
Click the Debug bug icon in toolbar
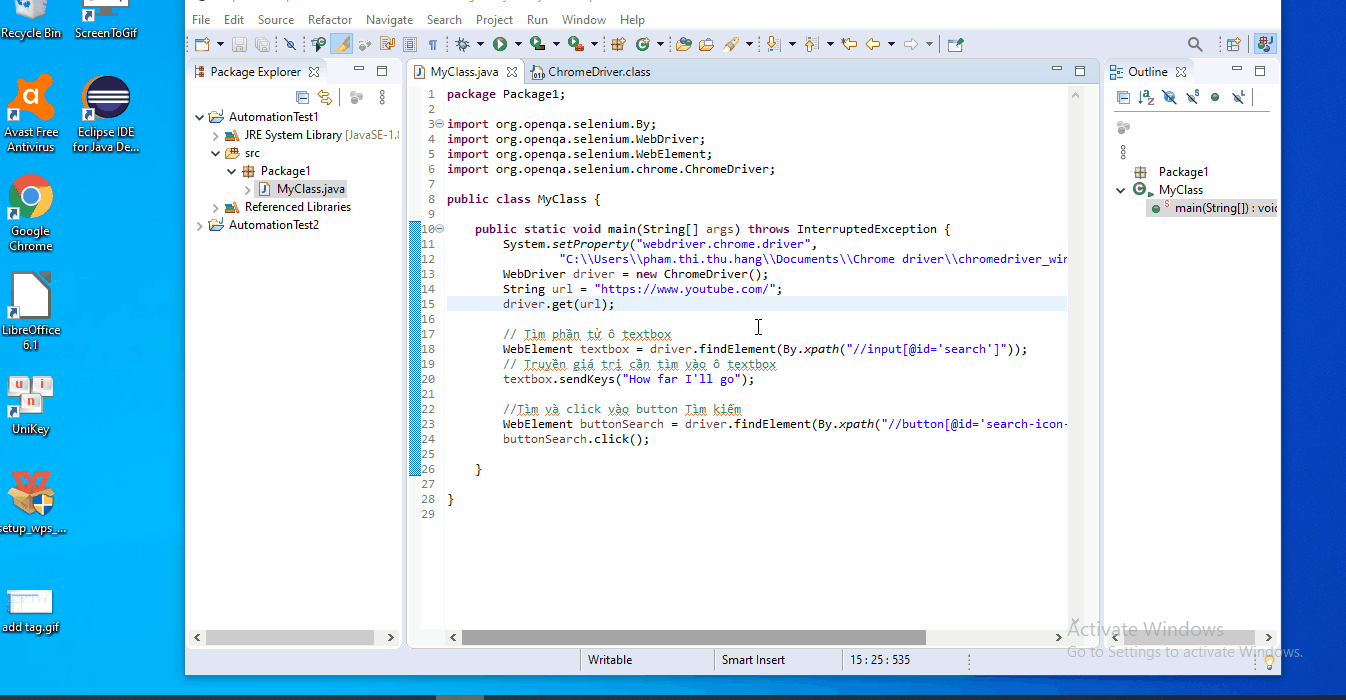pyautogui.click(x=462, y=44)
